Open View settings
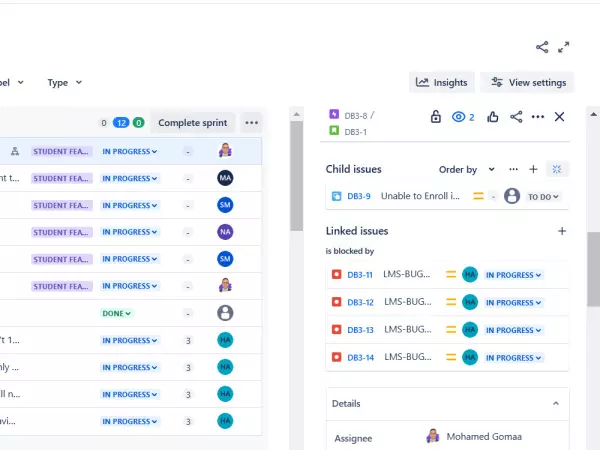Image resolution: width=600 pixels, height=450 pixels. point(528,82)
